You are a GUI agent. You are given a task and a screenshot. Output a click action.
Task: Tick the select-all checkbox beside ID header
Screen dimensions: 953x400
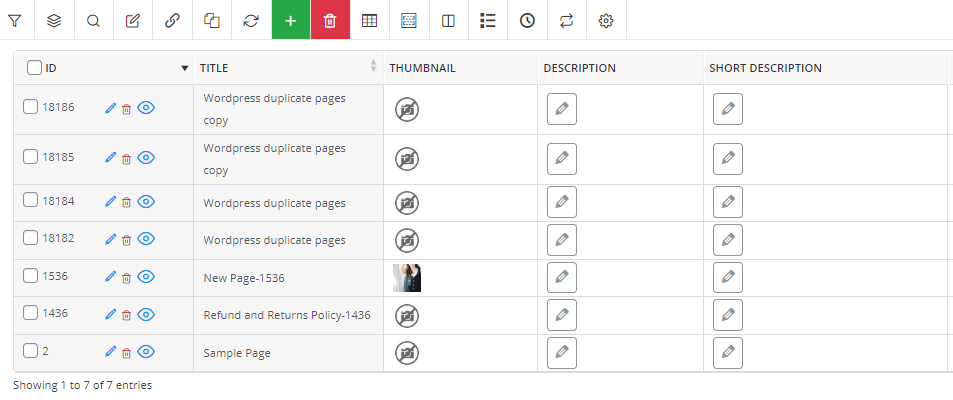pyautogui.click(x=34, y=67)
